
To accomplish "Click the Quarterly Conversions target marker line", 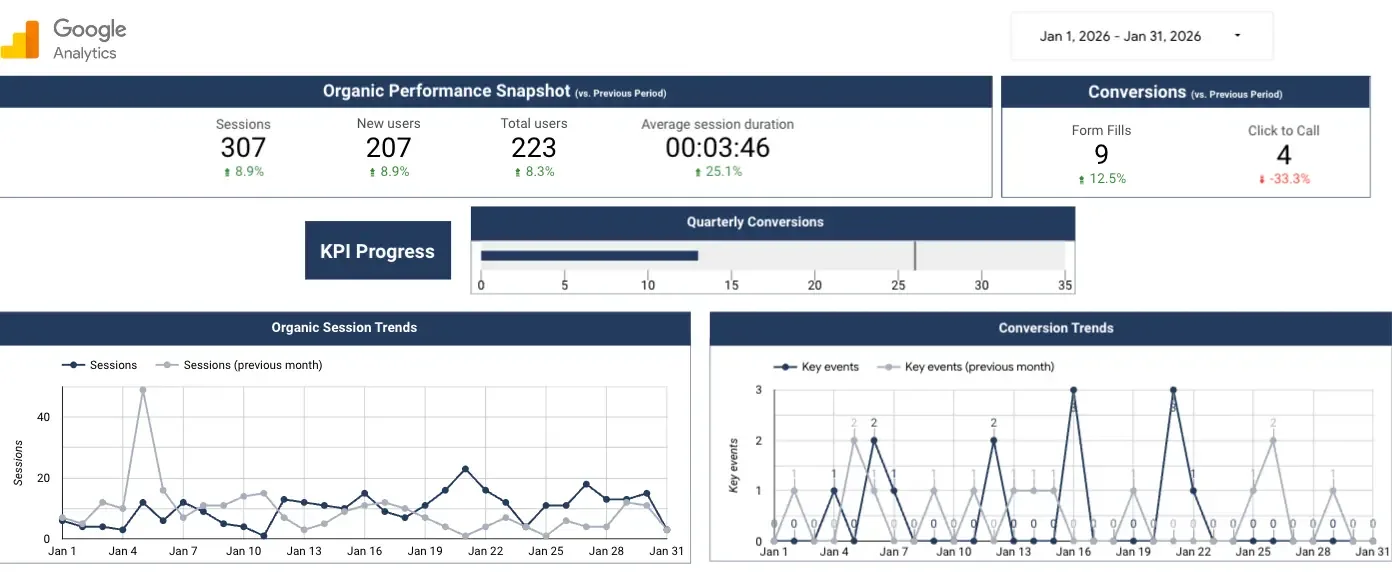I will (914, 255).
